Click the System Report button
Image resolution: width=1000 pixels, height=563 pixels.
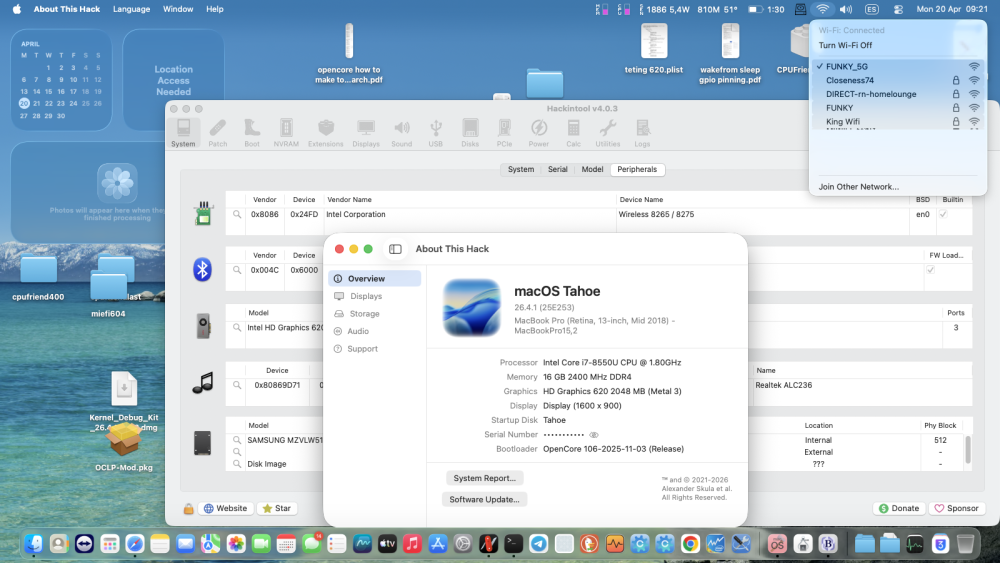[x=485, y=478]
